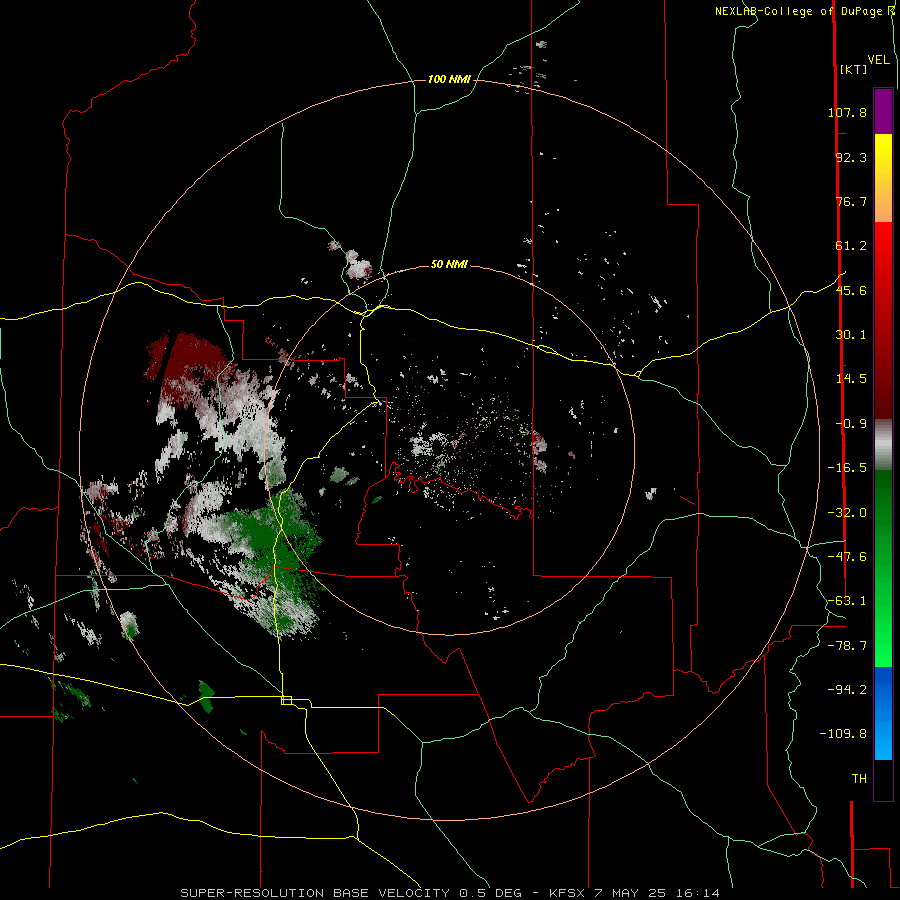Select the -63.1 legend value

(847, 601)
